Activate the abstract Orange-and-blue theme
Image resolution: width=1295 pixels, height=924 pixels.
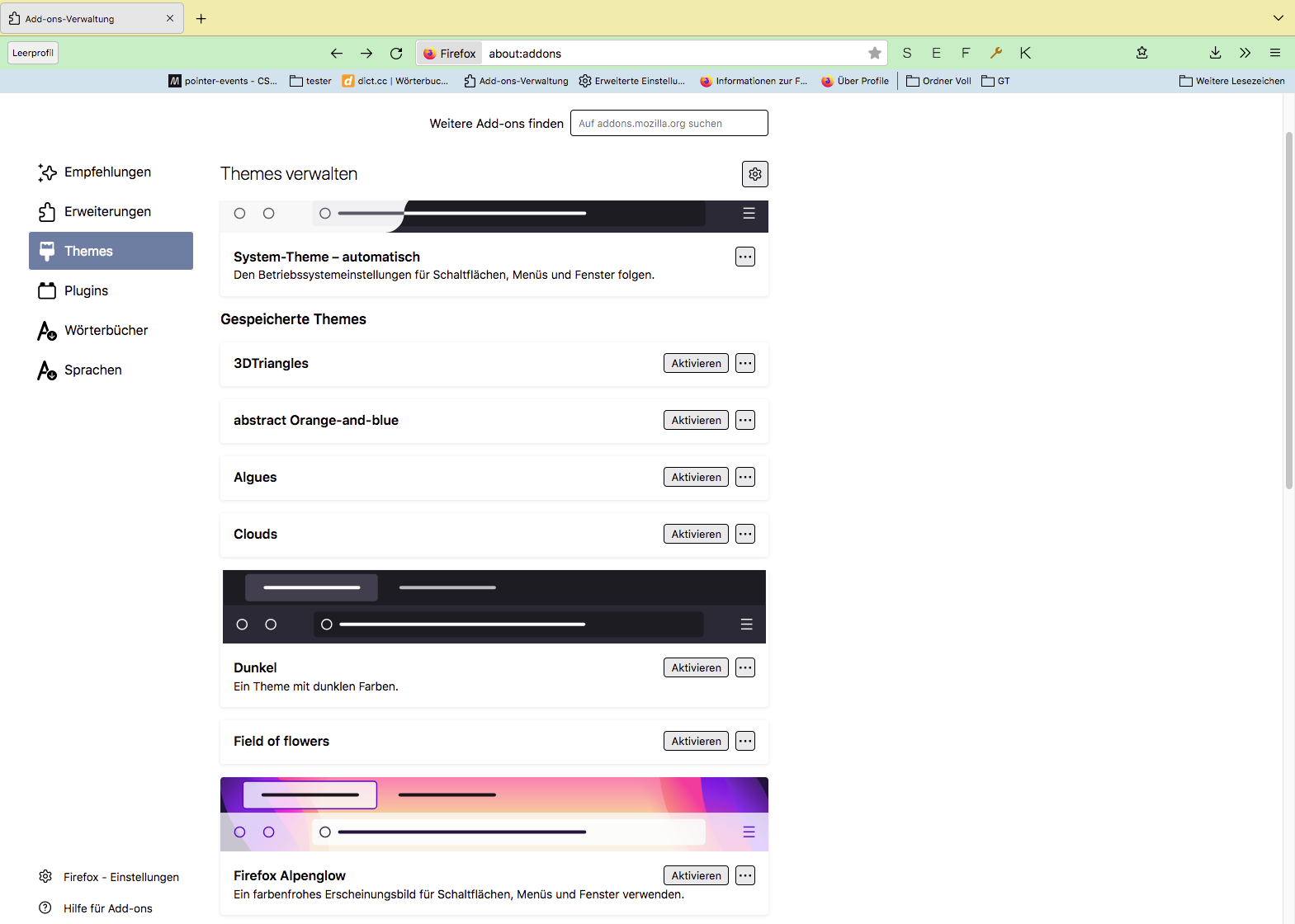pos(696,420)
